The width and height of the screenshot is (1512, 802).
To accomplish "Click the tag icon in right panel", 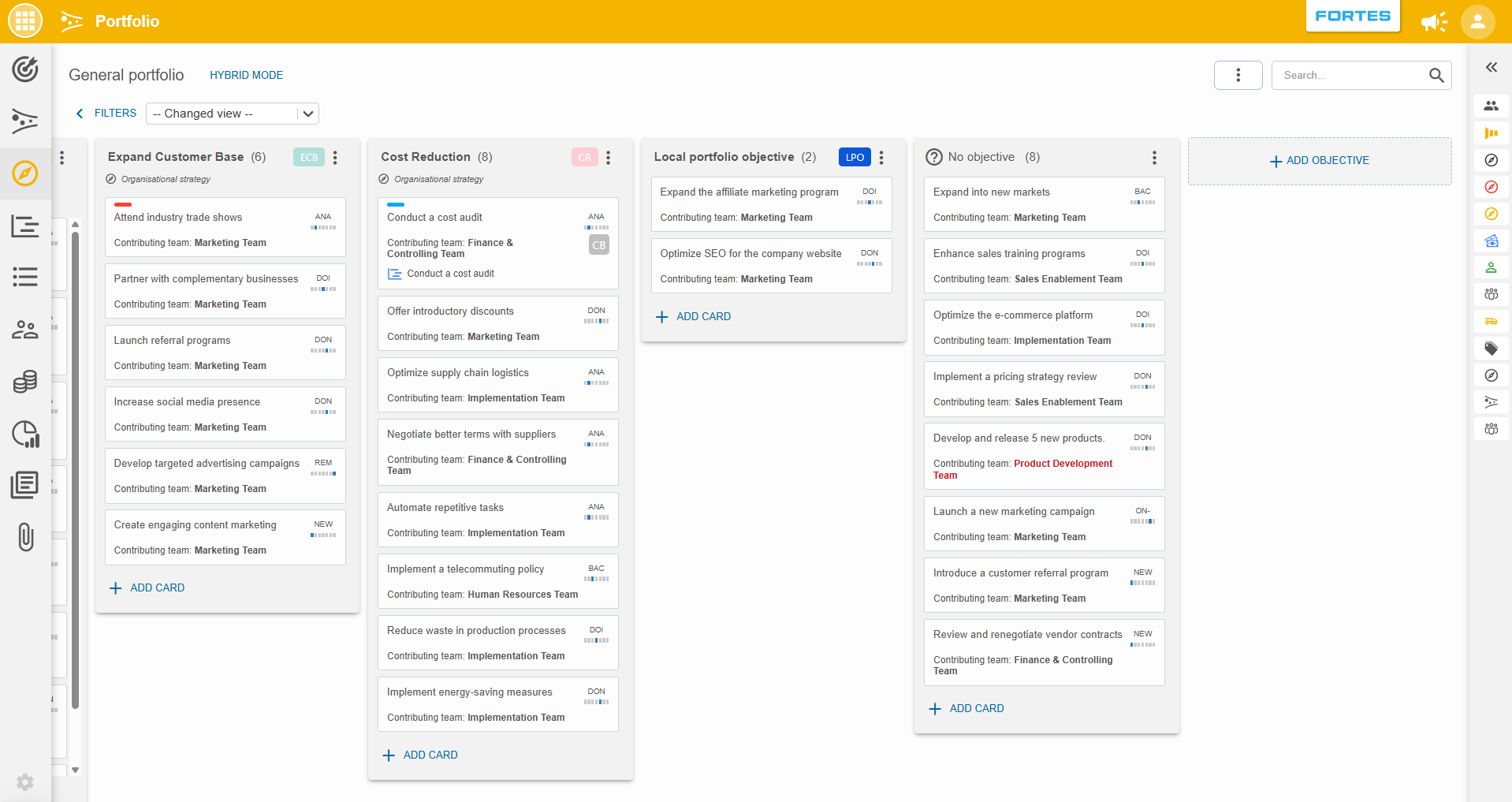I will [x=1492, y=348].
